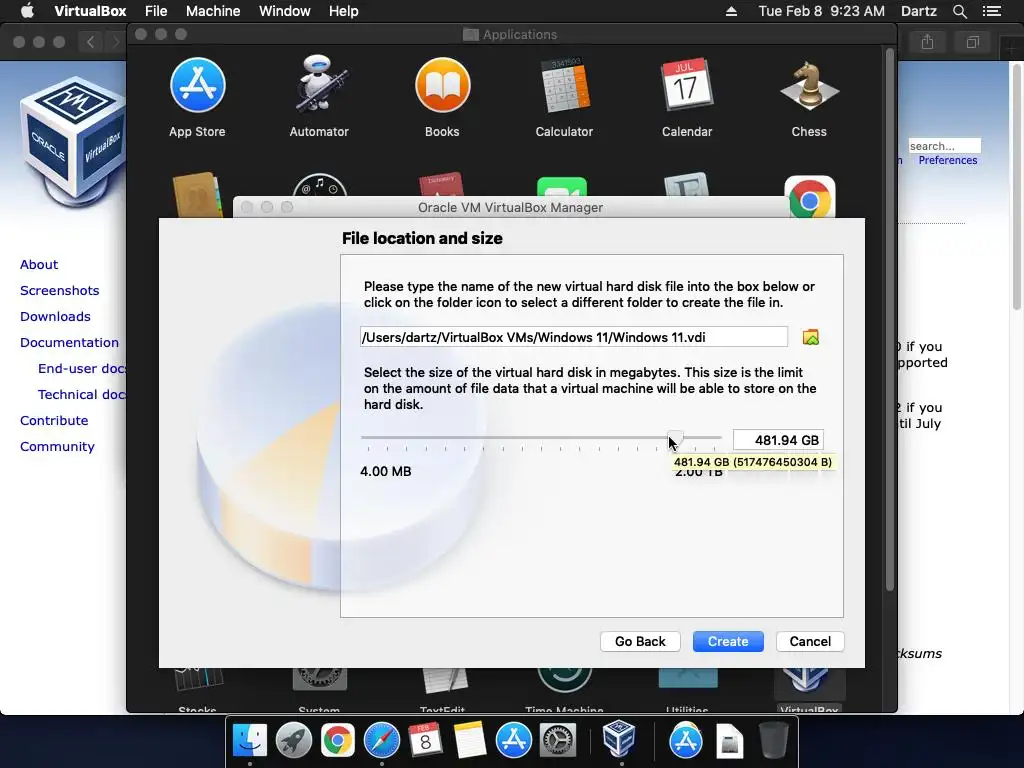The height and width of the screenshot is (768, 1024).
Task: Open Contribute link on VirtualBox site
Action: 54,421
